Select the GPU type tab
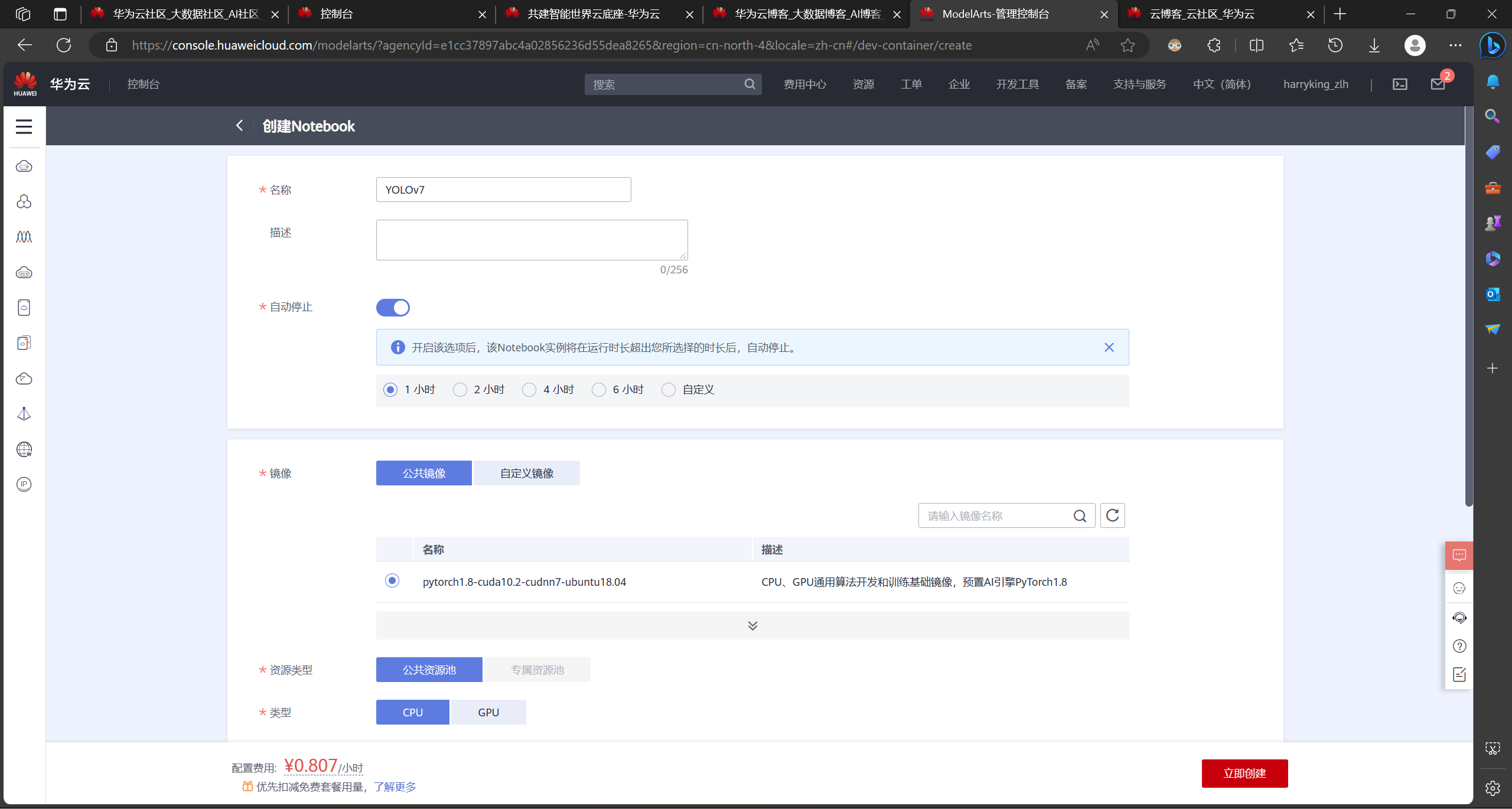 [488, 712]
